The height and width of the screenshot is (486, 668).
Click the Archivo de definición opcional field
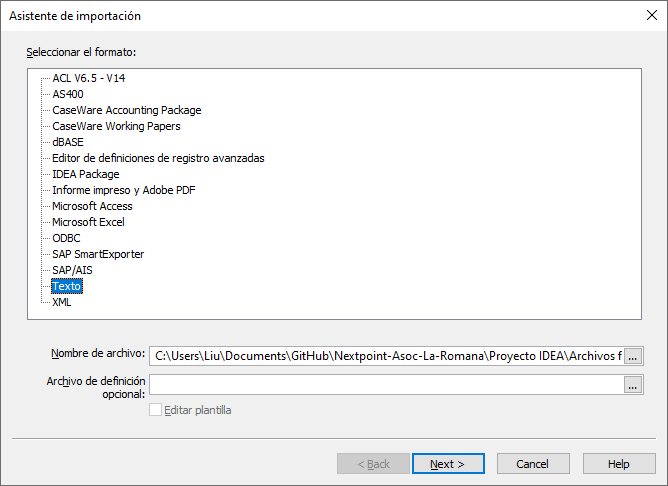click(x=386, y=384)
